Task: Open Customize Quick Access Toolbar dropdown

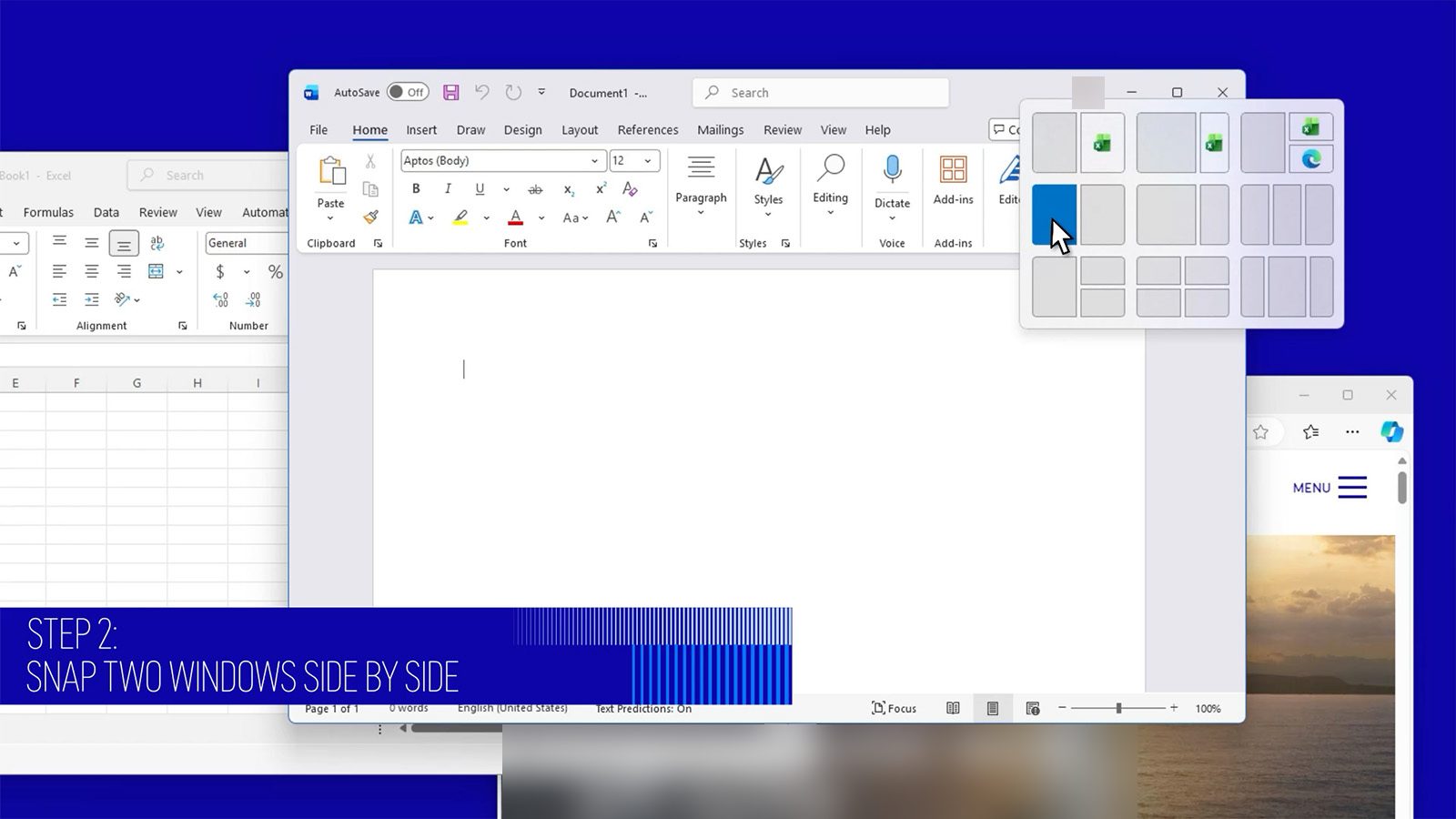Action: click(541, 92)
